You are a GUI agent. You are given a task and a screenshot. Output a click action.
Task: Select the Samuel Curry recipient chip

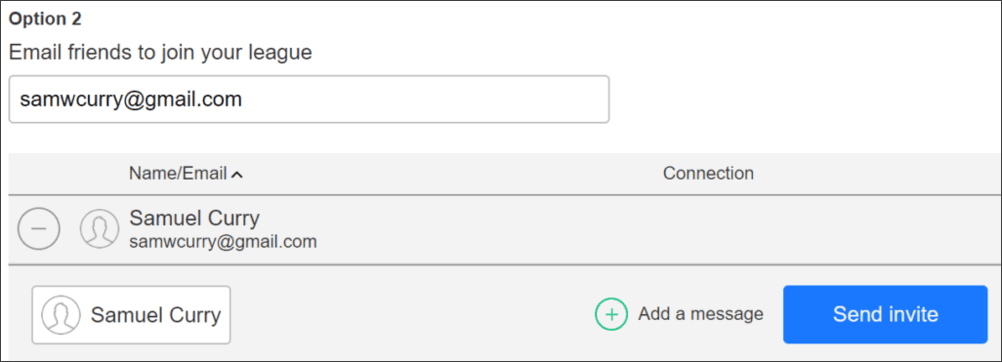pyautogui.click(x=131, y=315)
